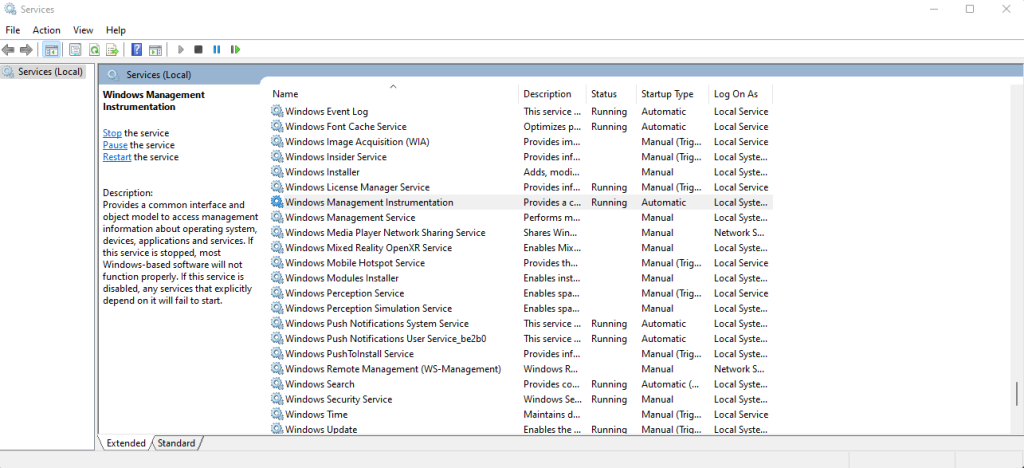This screenshot has height=468, width=1024.
Task: Select the Windows Perception Service row
Action: (521, 294)
